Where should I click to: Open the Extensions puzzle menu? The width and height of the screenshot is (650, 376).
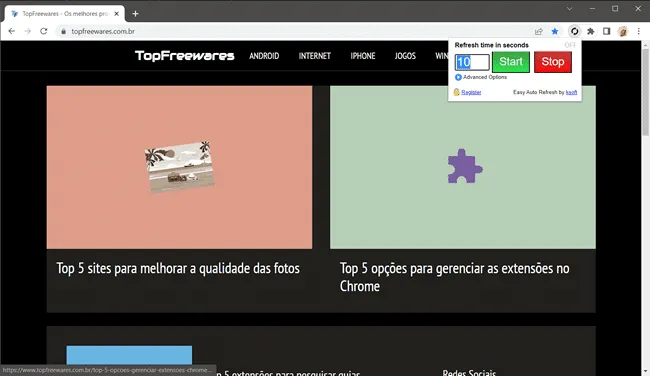point(591,32)
